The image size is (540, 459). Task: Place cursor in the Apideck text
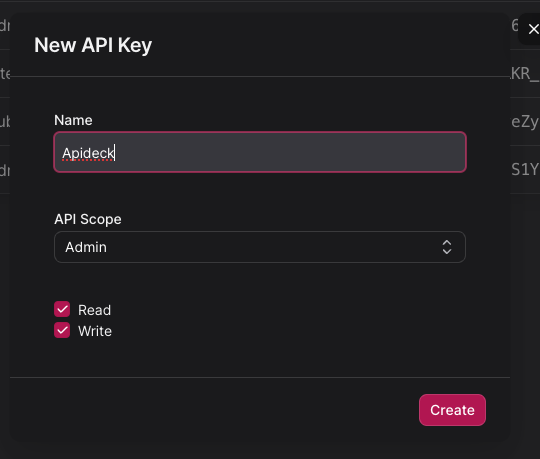pos(88,153)
